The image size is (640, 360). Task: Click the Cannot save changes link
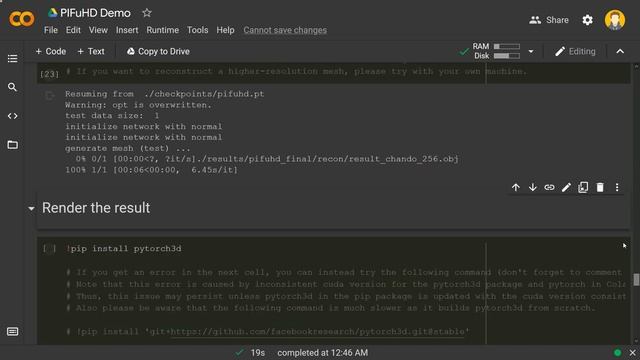tap(285, 30)
